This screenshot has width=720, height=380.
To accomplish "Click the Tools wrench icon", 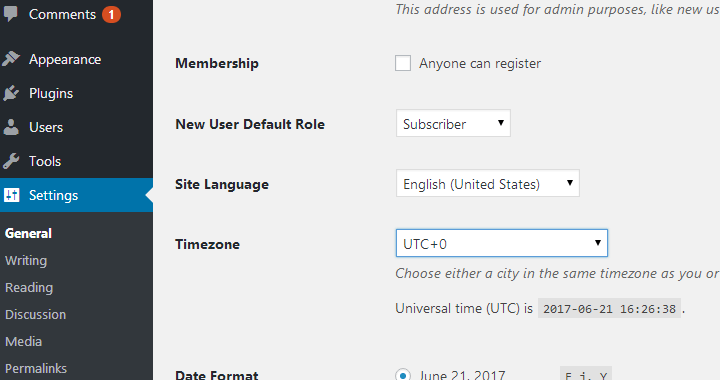I will tap(11, 161).
